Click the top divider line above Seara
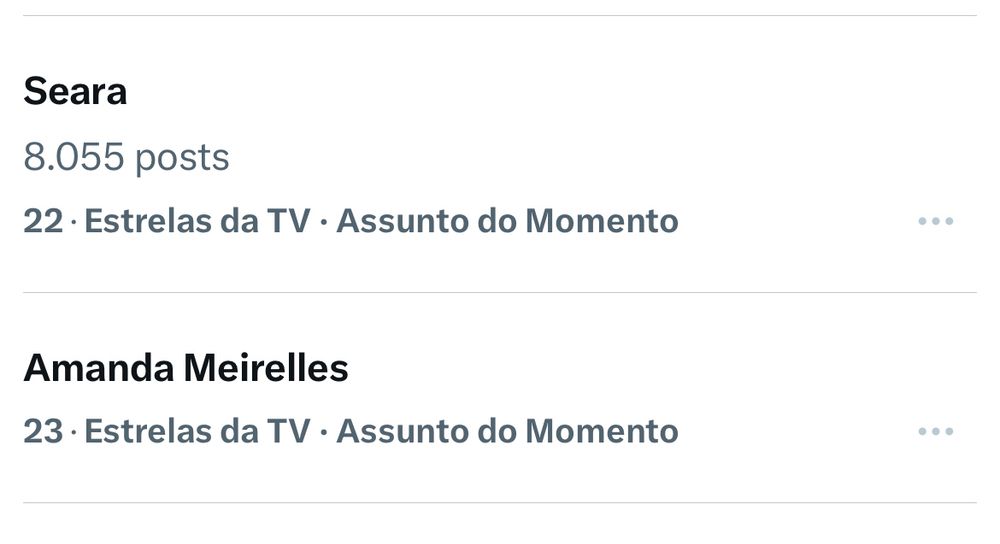 click(500, 16)
